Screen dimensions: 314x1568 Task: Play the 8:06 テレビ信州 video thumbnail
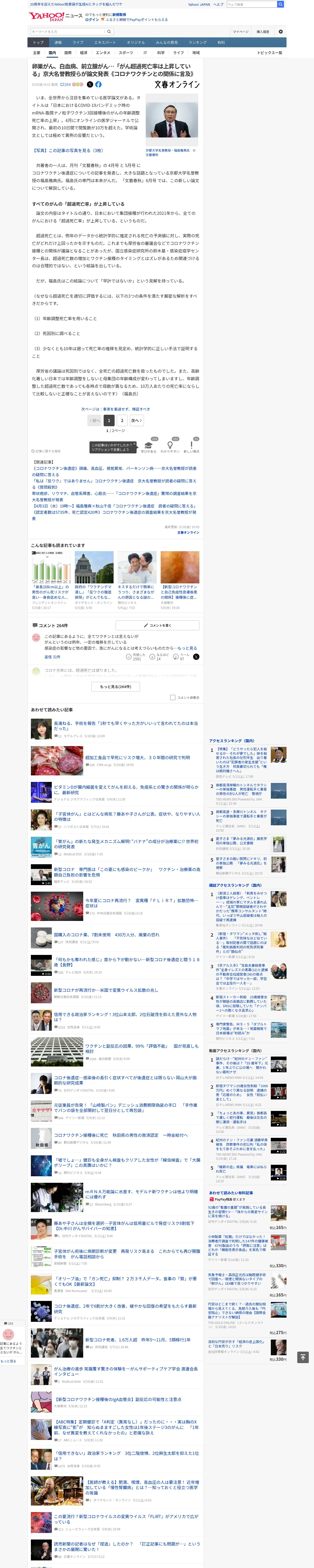[41, 966]
